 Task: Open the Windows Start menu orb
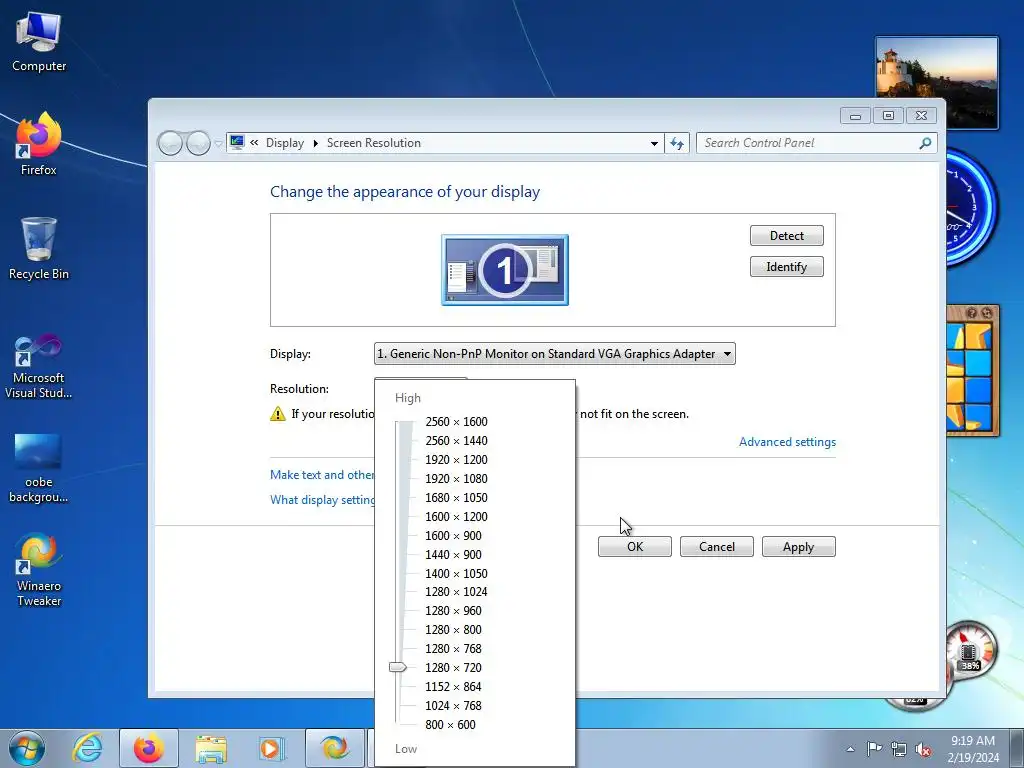[26, 748]
